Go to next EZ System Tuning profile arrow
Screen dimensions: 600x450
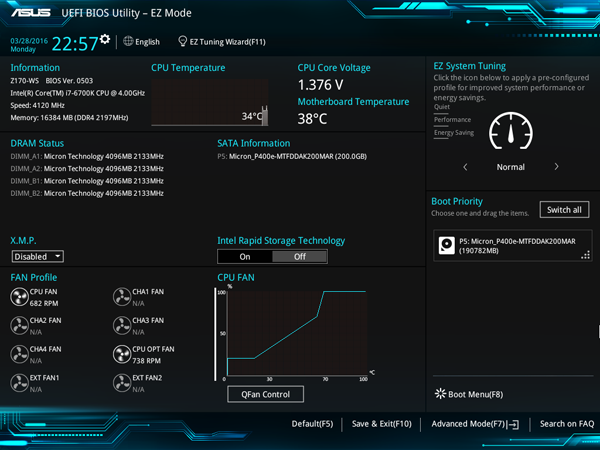556,166
